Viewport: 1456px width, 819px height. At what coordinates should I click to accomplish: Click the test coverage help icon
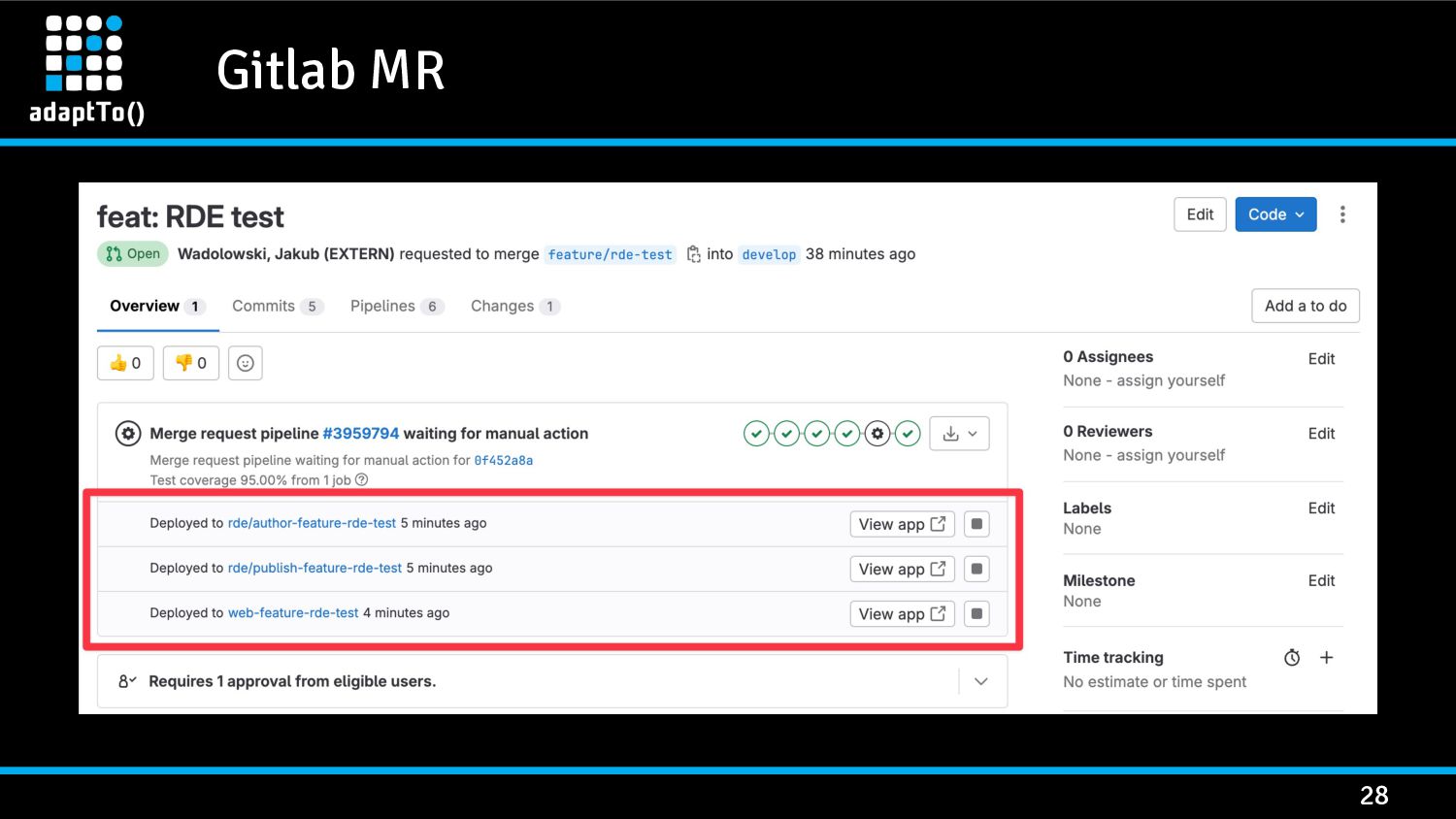[x=362, y=480]
